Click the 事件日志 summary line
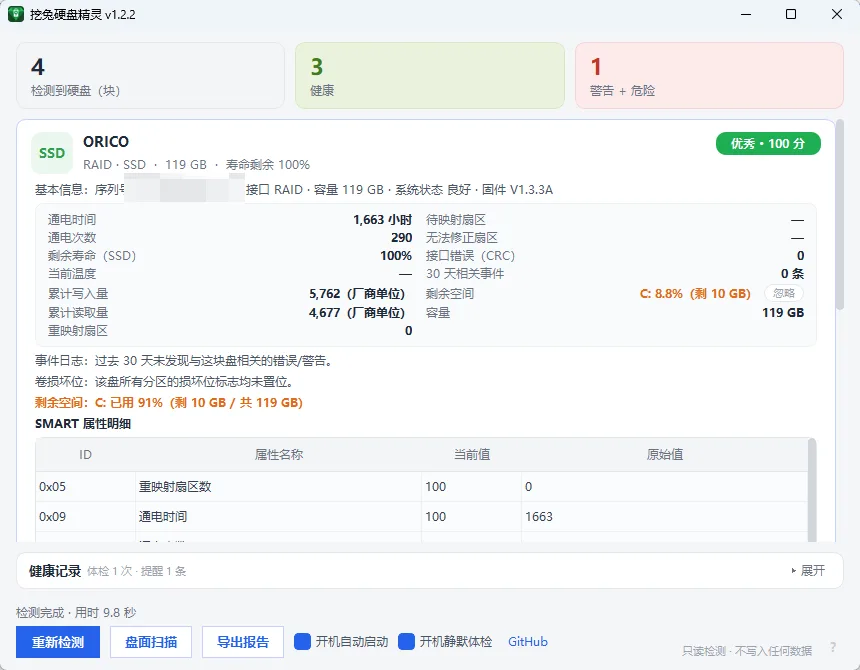This screenshot has height=670, width=860. tap(184, 361)
